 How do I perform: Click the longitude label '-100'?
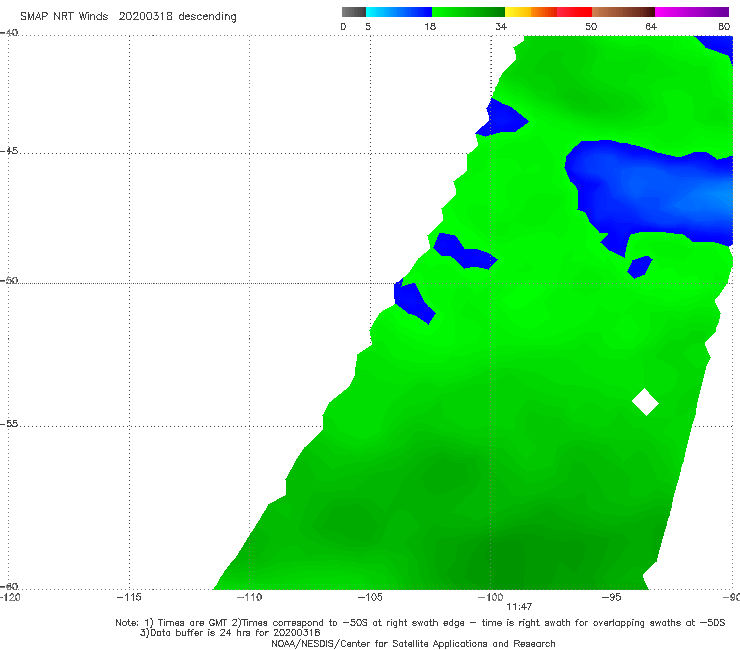pos(491,597)
